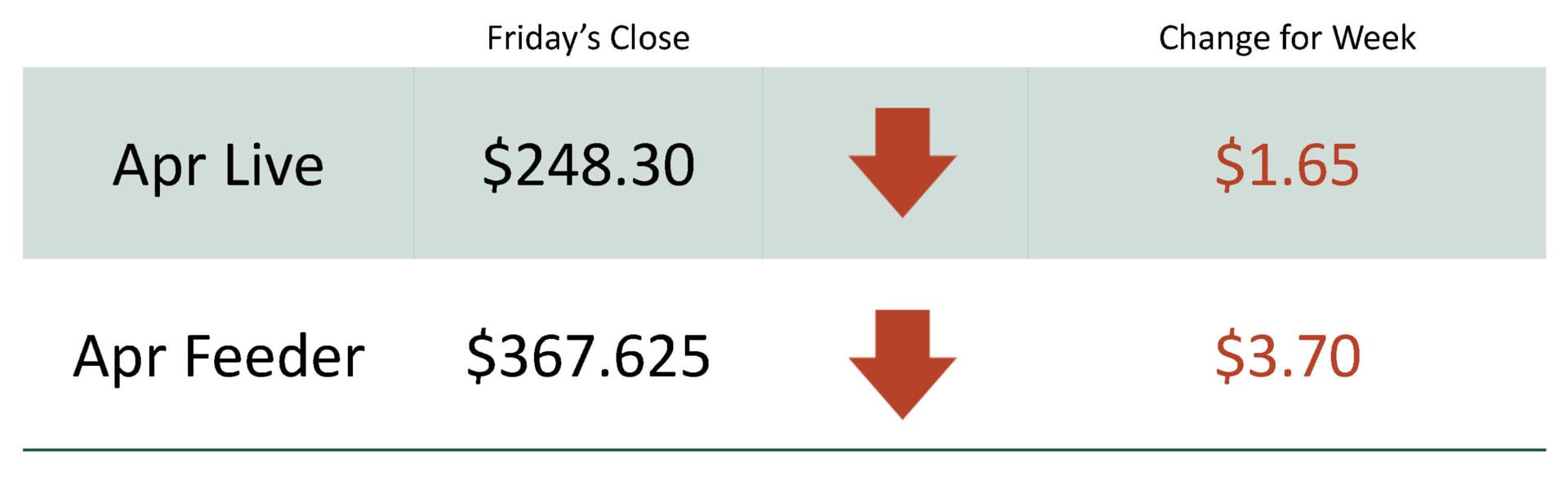
Task: Click "Apr" in the Apr Feeder label
Action: pos(119,359)
